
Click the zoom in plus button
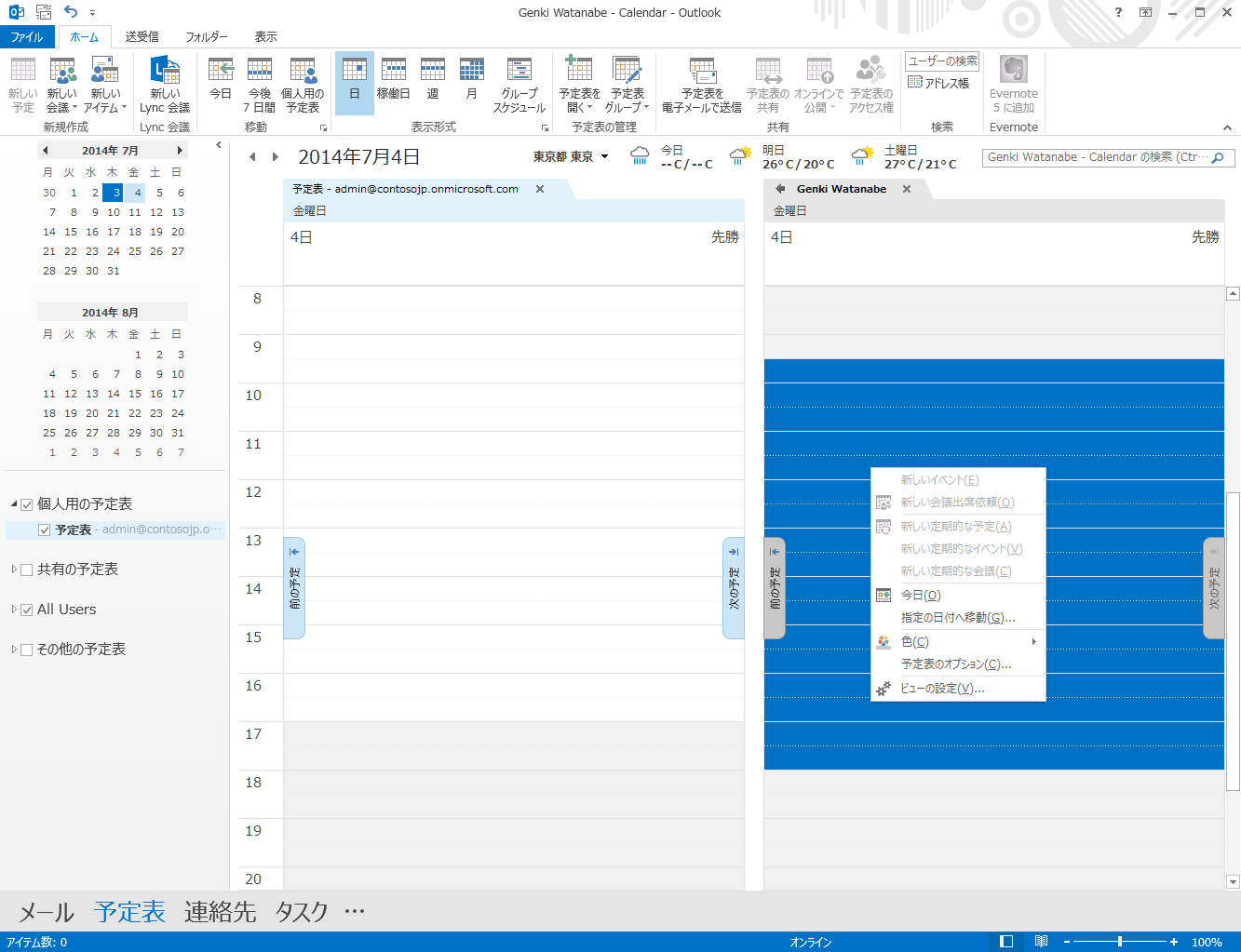(x=1174, y=942)
